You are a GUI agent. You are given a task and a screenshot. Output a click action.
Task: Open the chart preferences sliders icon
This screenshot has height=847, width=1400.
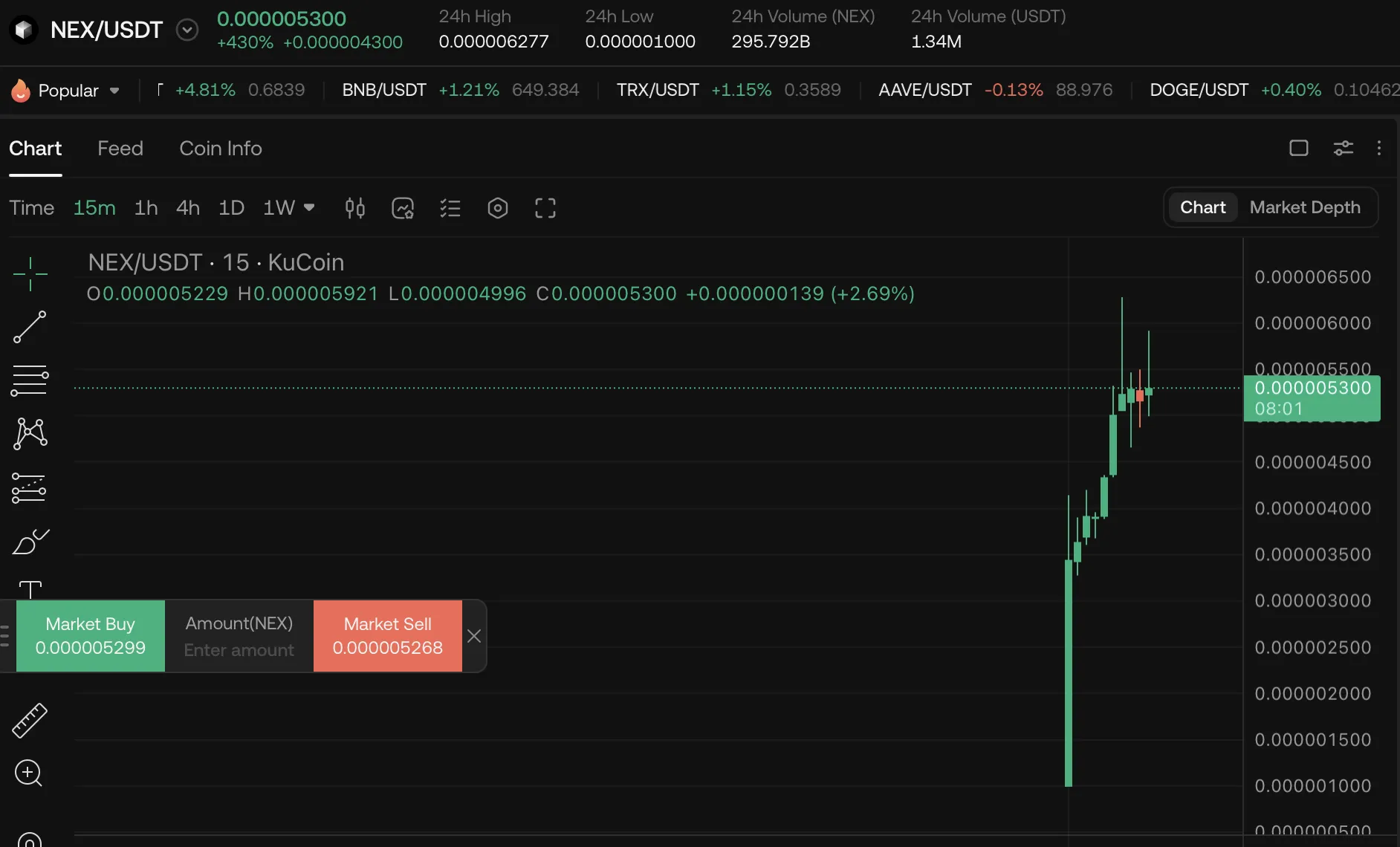pos(1344,148)
